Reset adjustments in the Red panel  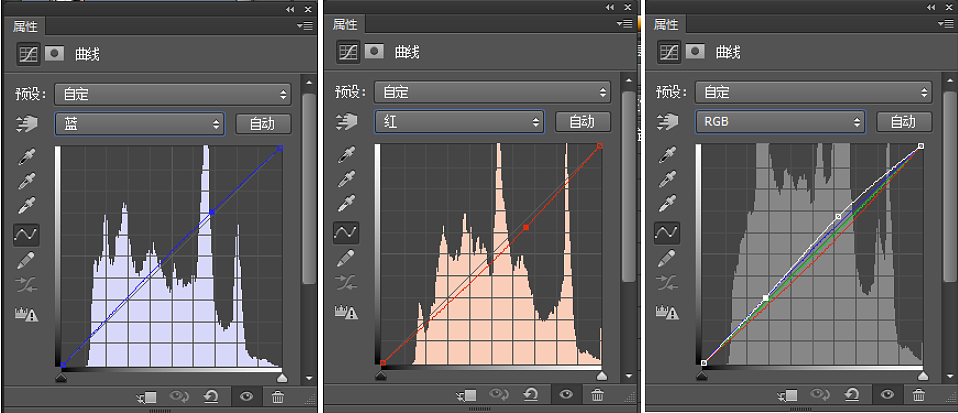click(530, 395)
